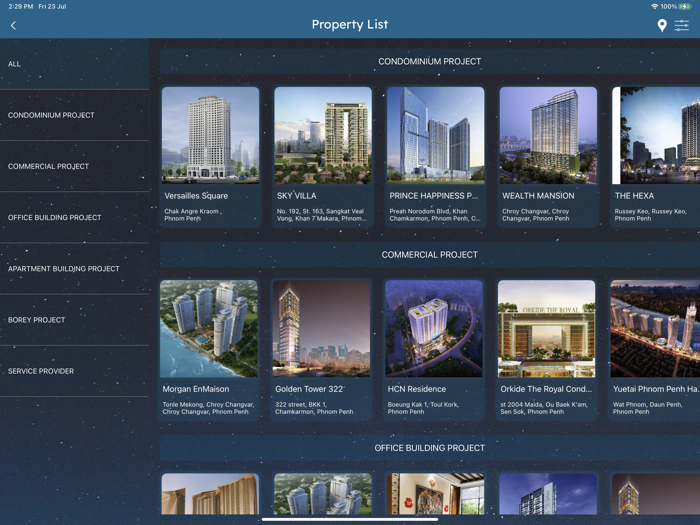Viewport: 700px width, 525px height.
Task: Tap address 'Chak Angre Kraom, Phnom Penh'
Action: point(193,215)
